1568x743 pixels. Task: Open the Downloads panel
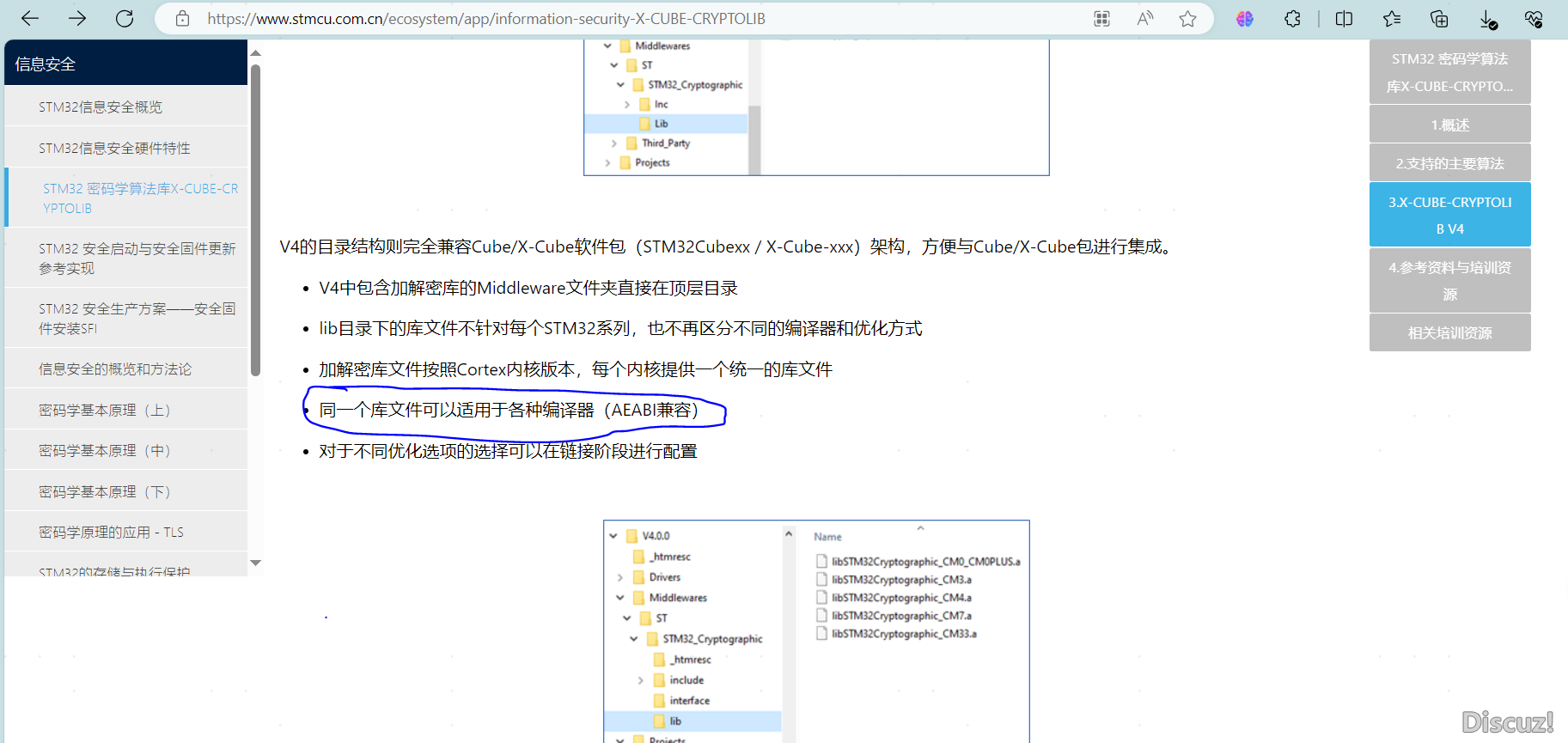1488,19
